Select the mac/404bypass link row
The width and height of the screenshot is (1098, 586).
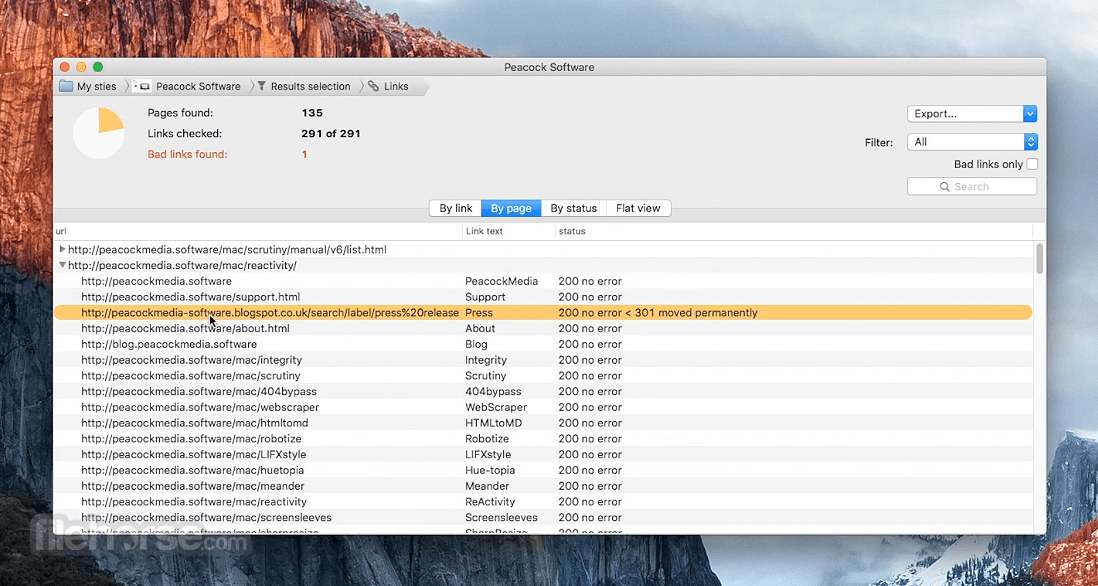tap(543, 391)
